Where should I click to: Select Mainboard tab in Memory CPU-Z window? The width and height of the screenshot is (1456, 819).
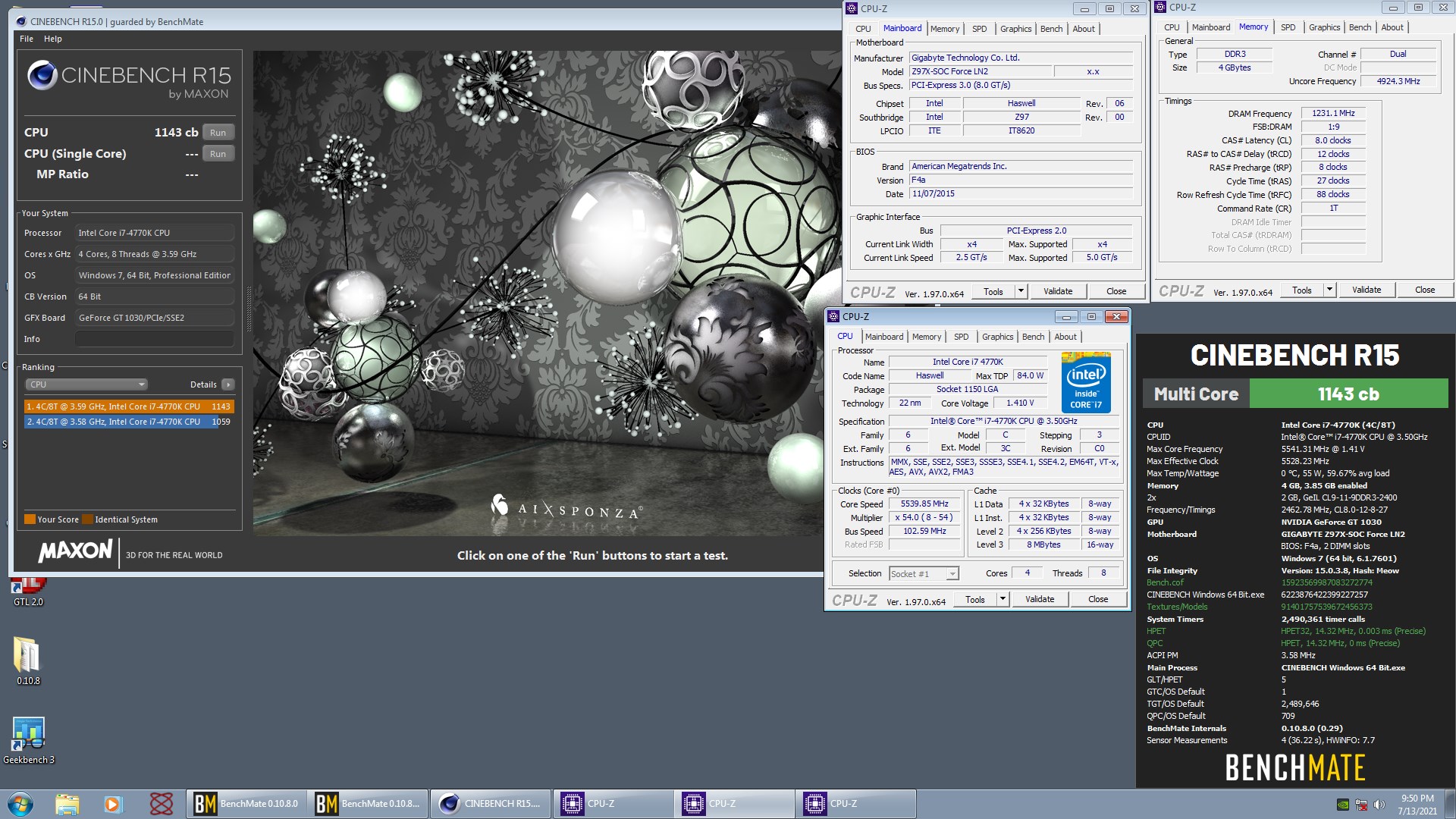tap(1211, 27)
